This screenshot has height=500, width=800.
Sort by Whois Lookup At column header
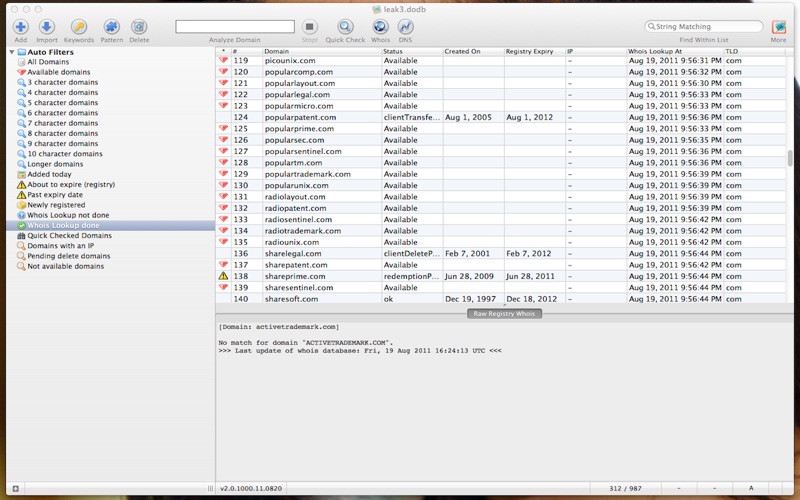point(675,51)
